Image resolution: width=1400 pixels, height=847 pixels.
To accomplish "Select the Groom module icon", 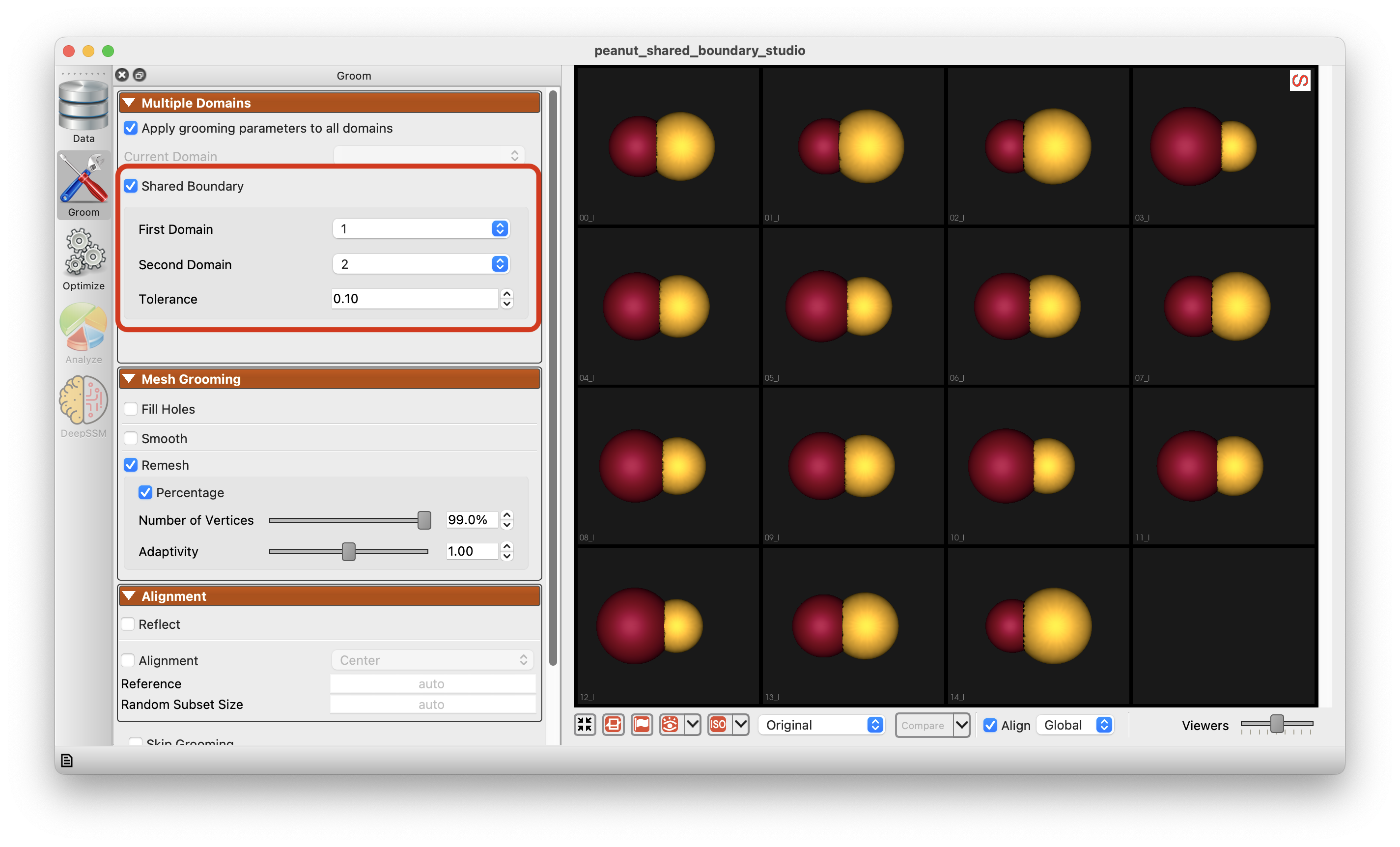I will click(84, 185).
